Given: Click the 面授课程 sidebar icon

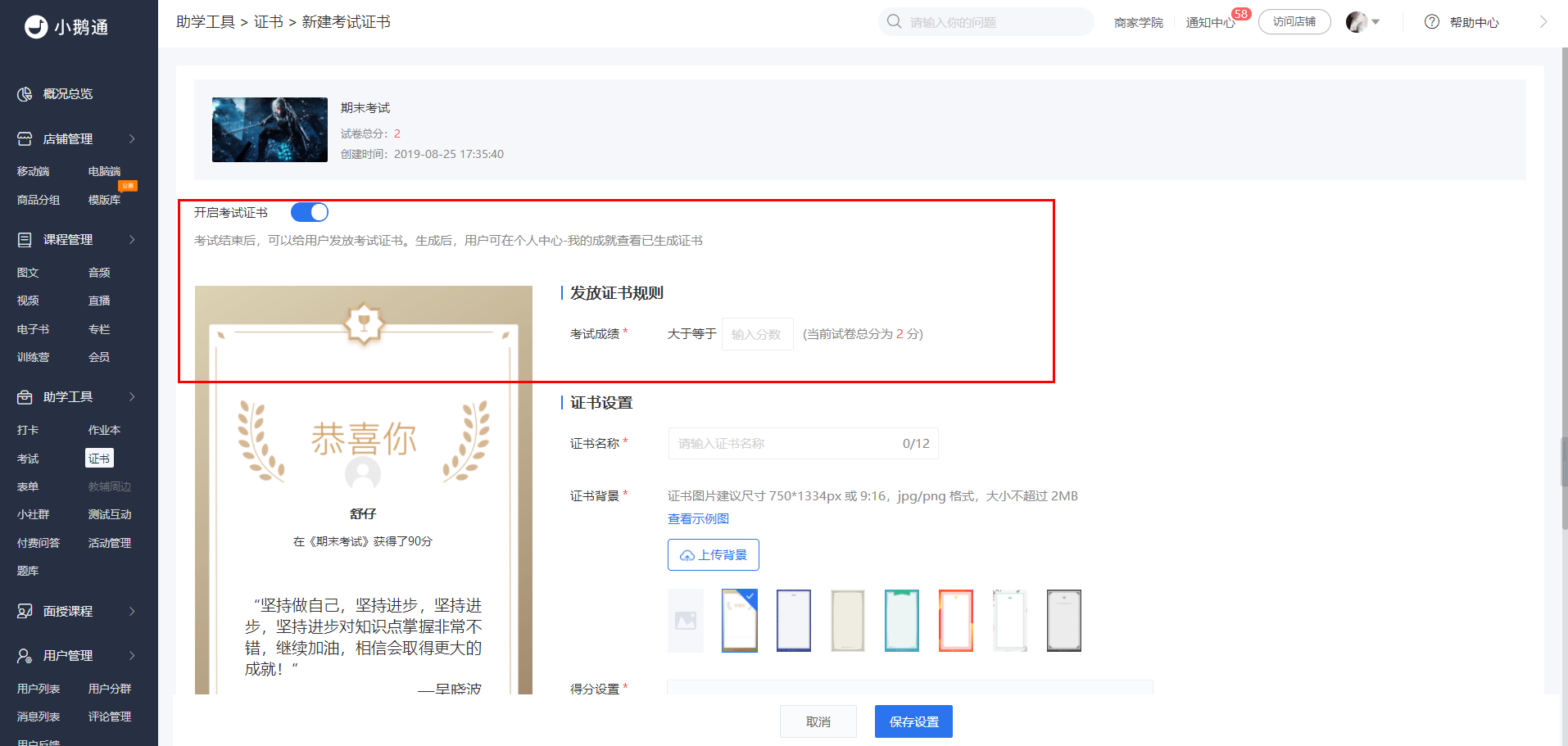Looking at the screenshot, I should tap(25, 612).
